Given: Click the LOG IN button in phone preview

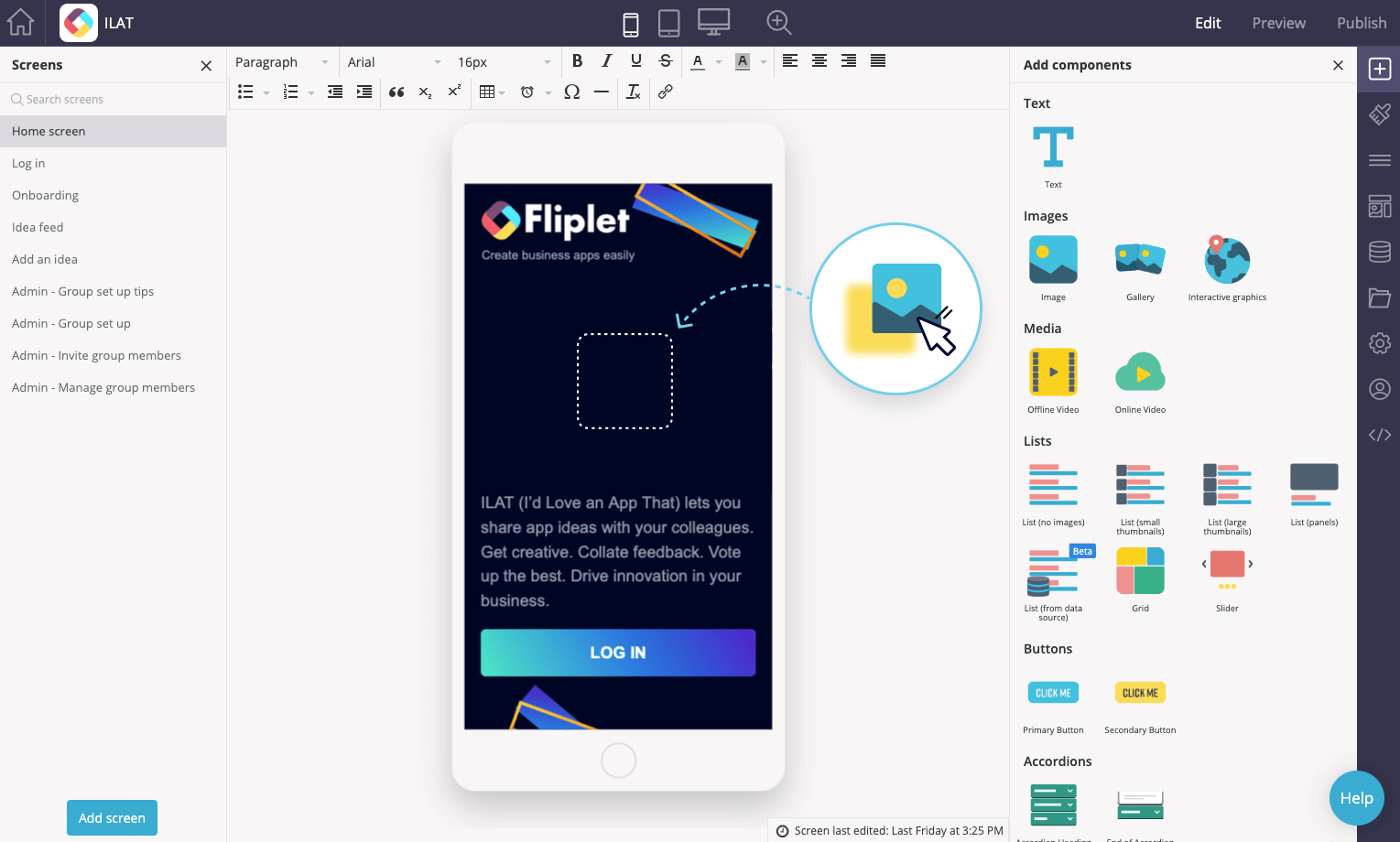Looking at the screenshot, I should (x=618, y=653).
